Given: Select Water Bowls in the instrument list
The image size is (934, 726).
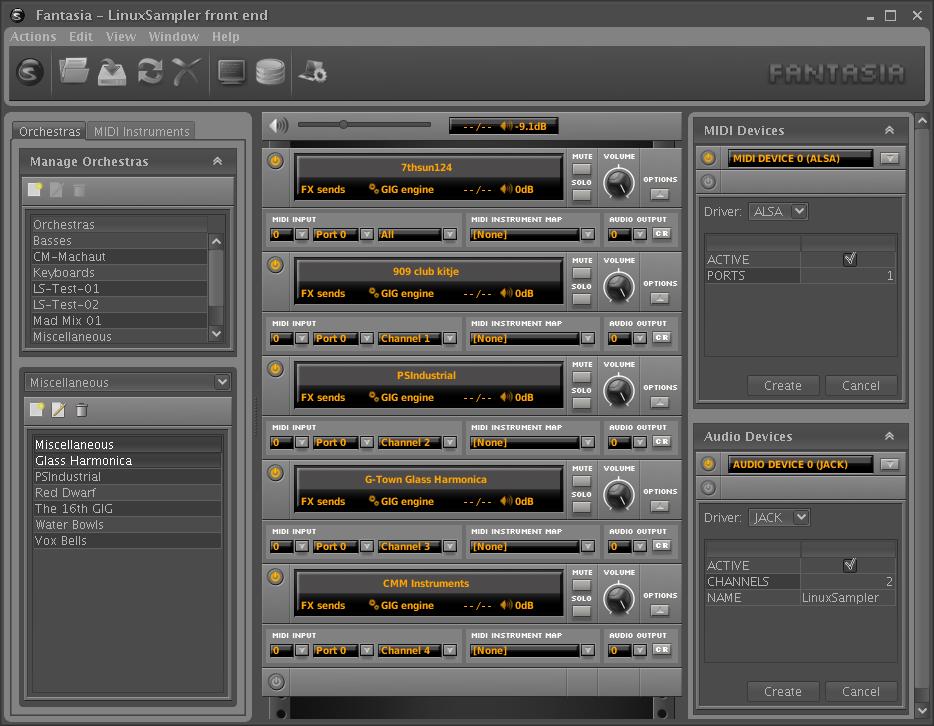Looking at the screenshot, I should [69, 524].
